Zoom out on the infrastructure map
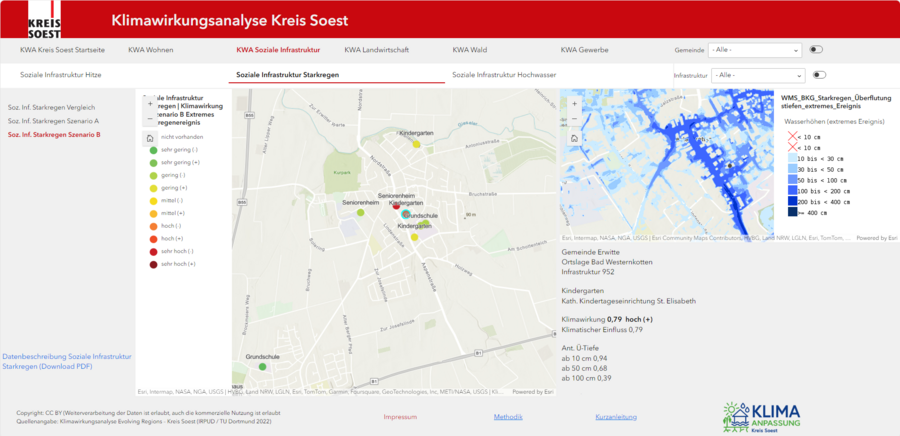Viewport: 900px width, 436px height. tap(149, 118)
